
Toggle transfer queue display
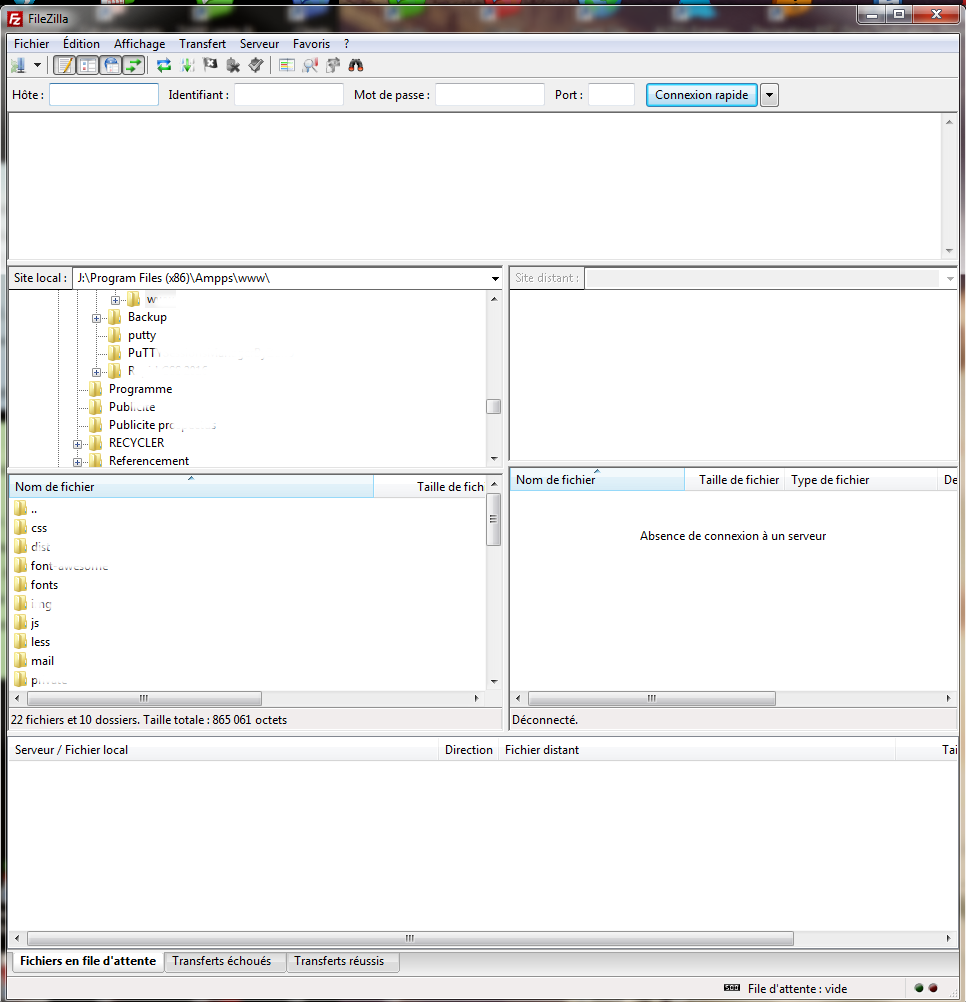134,65
